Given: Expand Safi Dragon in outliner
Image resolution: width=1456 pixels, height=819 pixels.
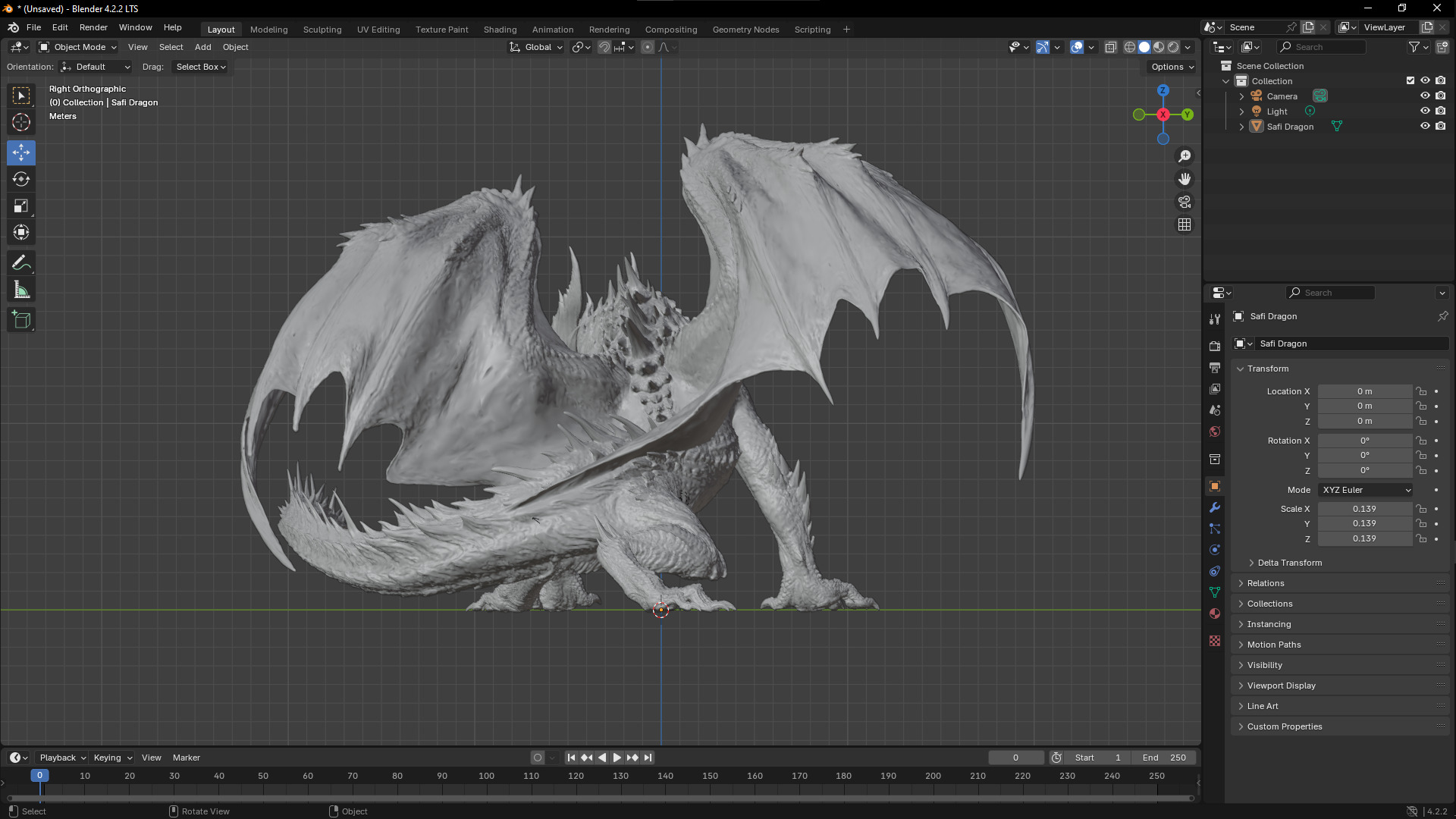Looking at the screenshot, I should point(1241,127).
